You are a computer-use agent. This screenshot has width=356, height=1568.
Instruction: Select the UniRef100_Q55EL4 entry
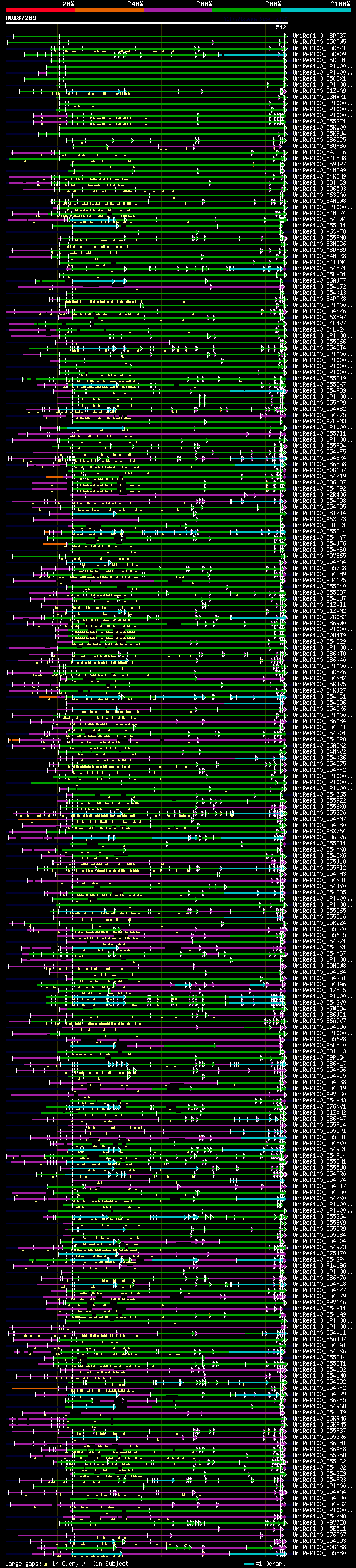[319, 531]
